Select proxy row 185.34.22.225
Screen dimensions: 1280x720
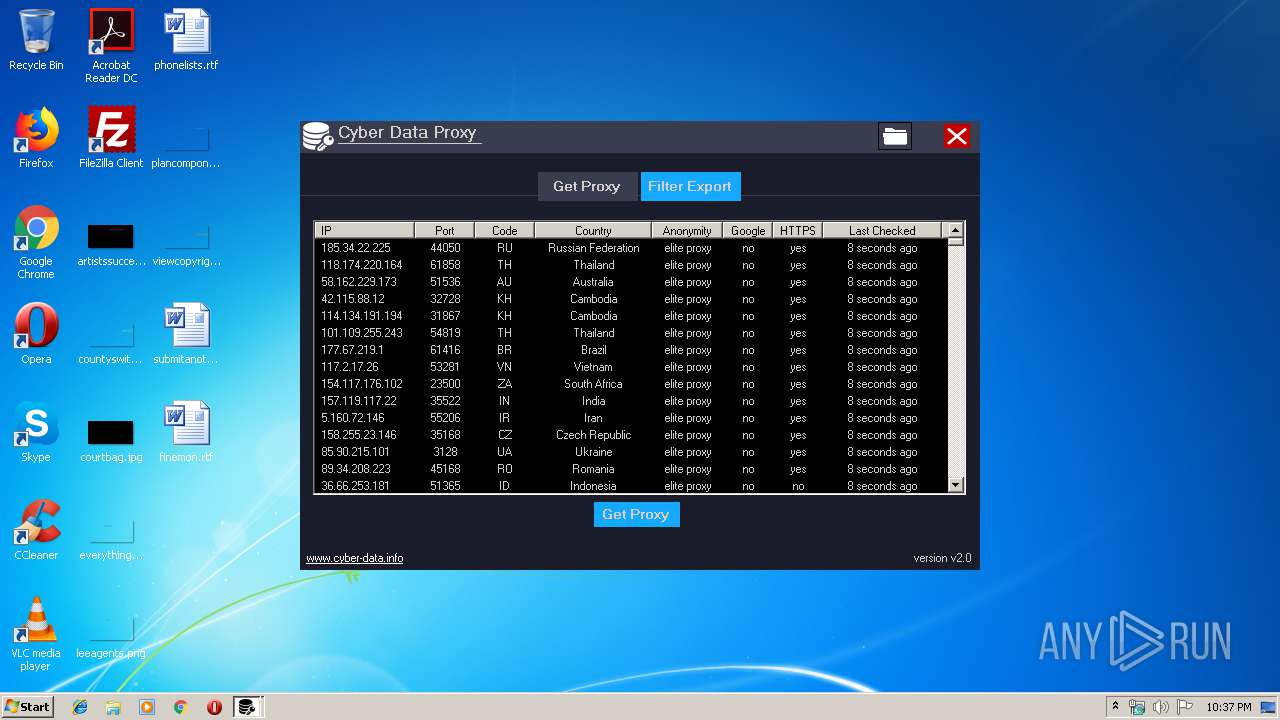(x=631, y=248)
